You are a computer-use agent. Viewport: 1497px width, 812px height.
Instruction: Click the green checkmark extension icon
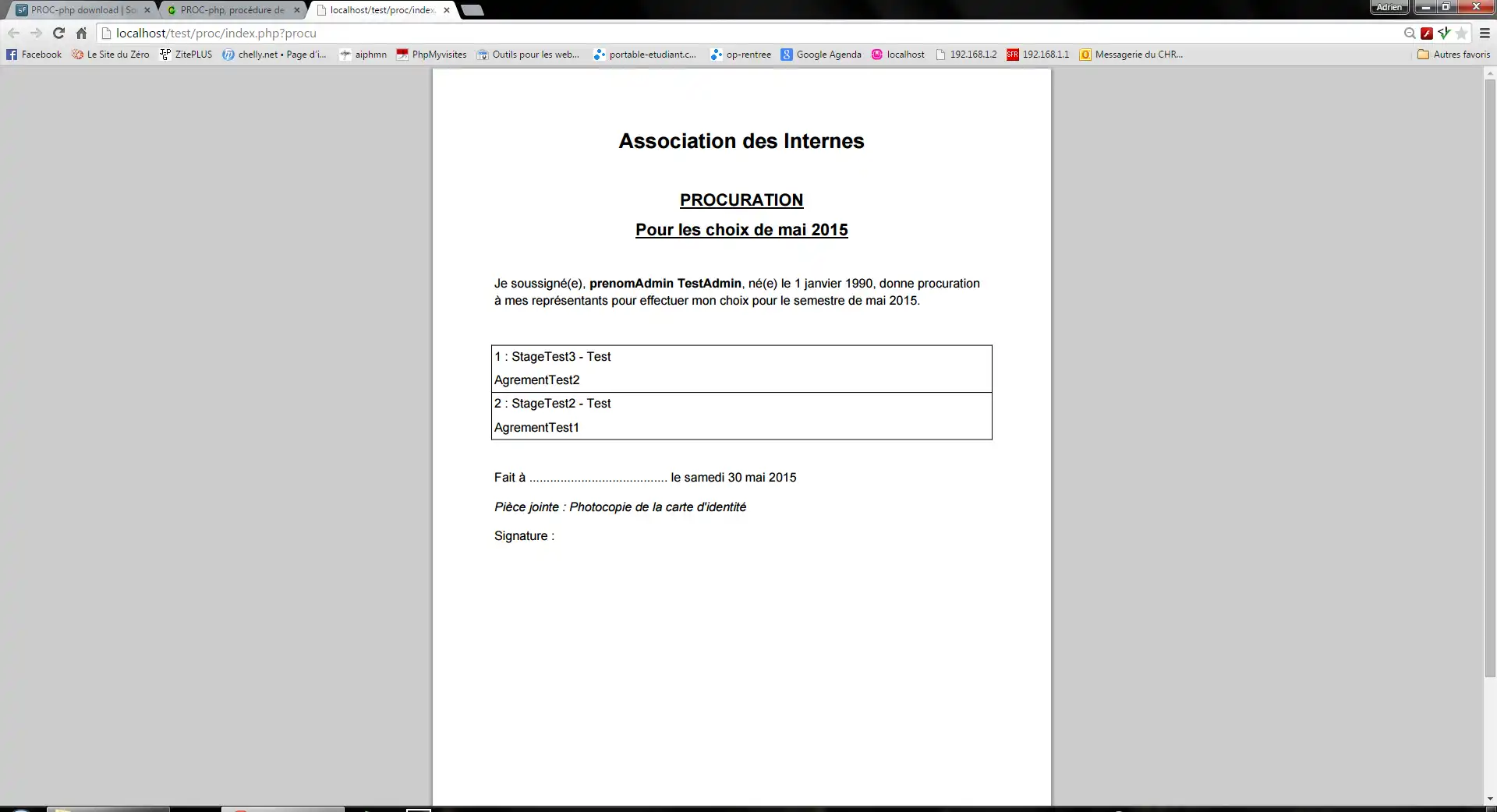(x=1444, y=33)
